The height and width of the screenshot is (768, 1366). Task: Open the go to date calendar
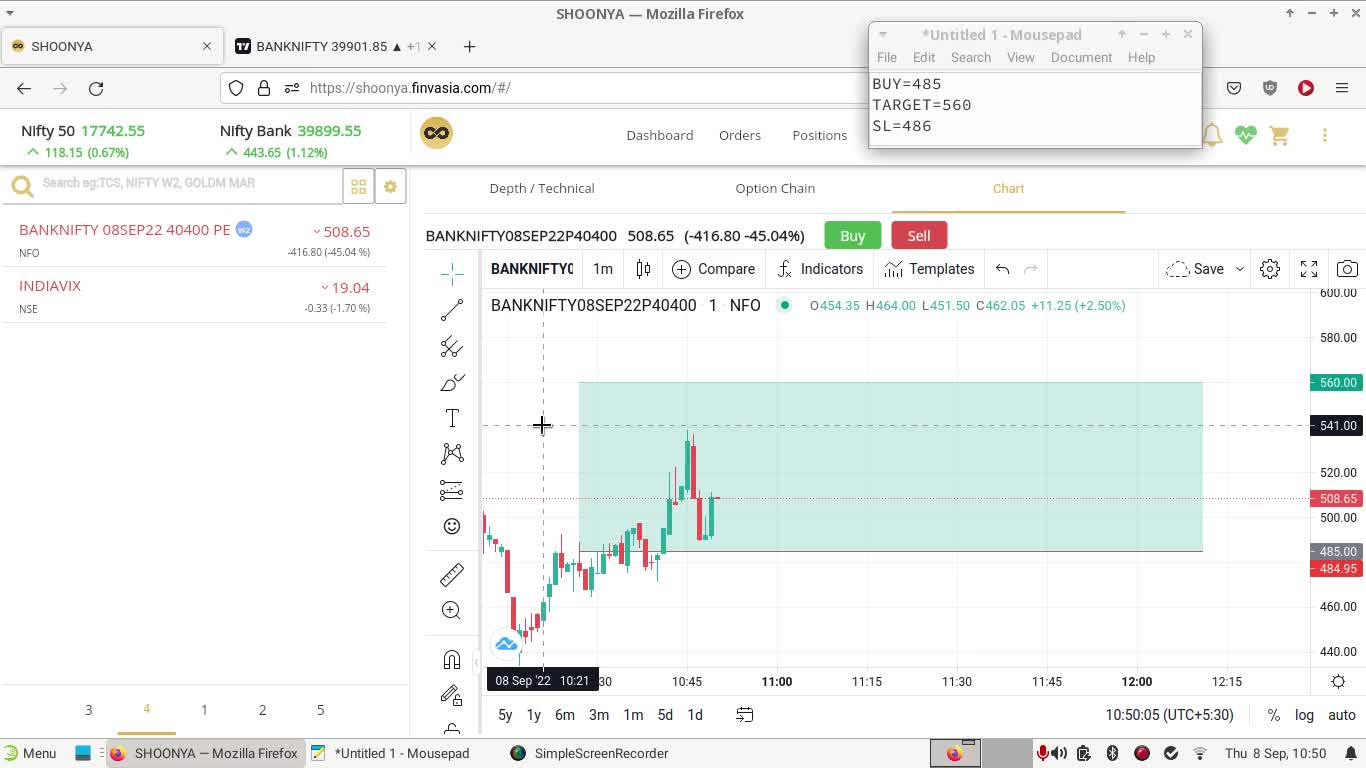point(745,715)
